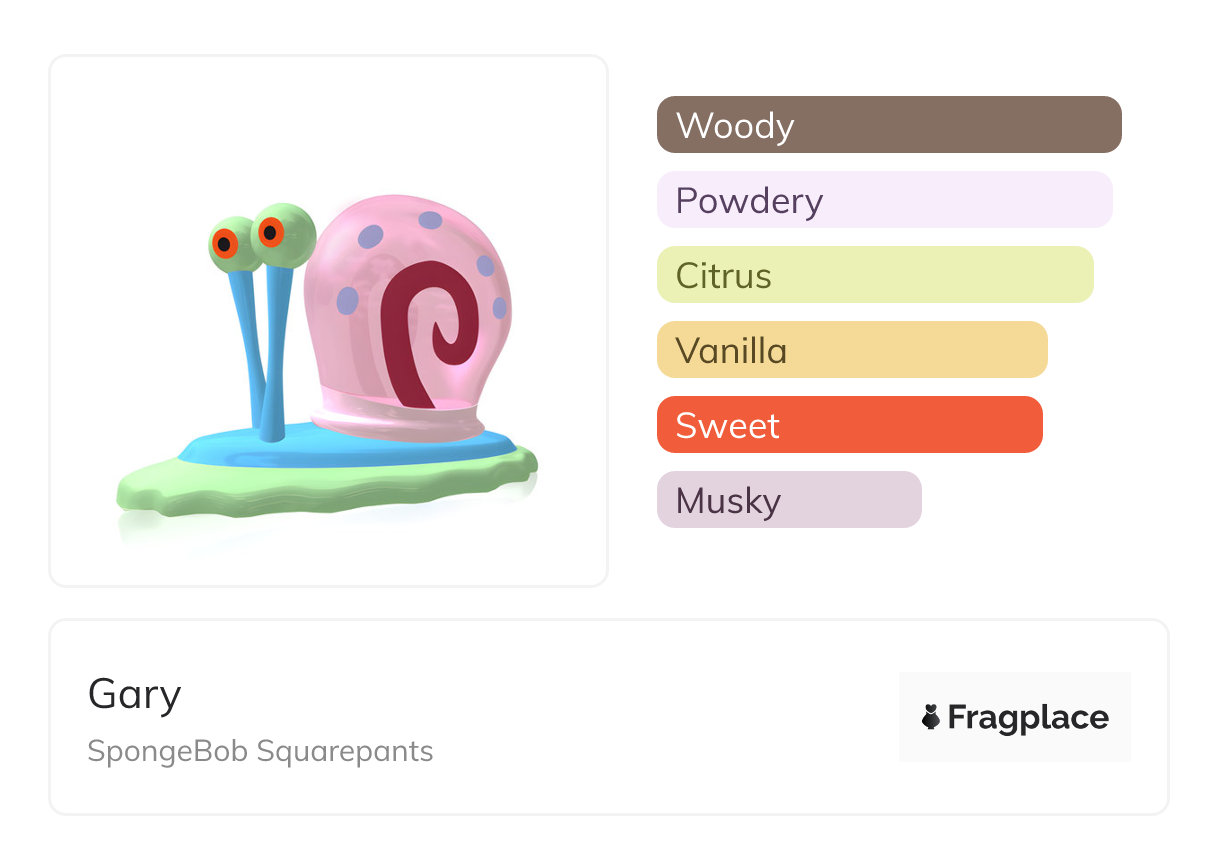
Task: Click the Gary character name title
Action: tap(135, 694)
